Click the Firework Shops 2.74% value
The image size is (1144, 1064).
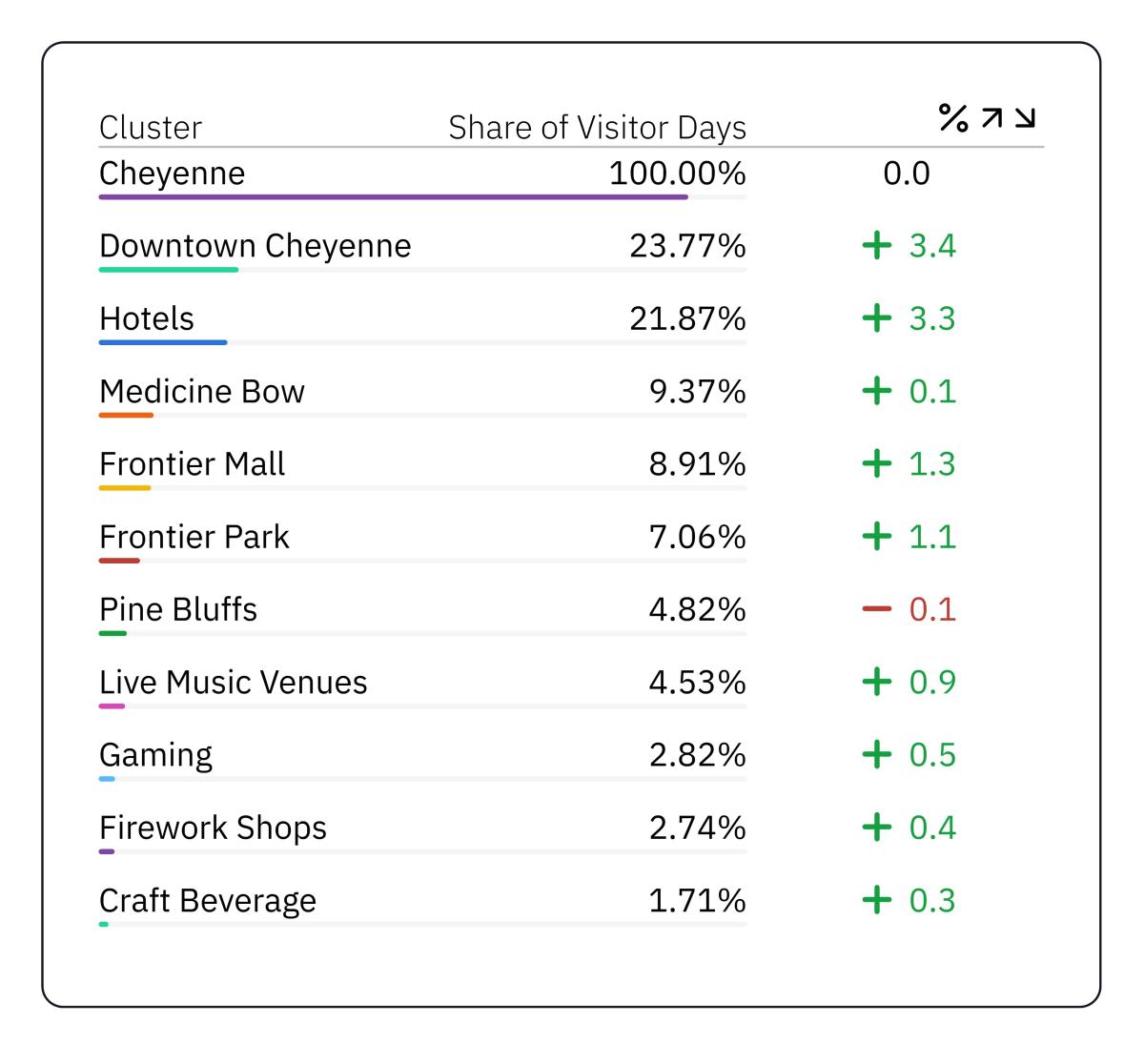pos(697,828)
